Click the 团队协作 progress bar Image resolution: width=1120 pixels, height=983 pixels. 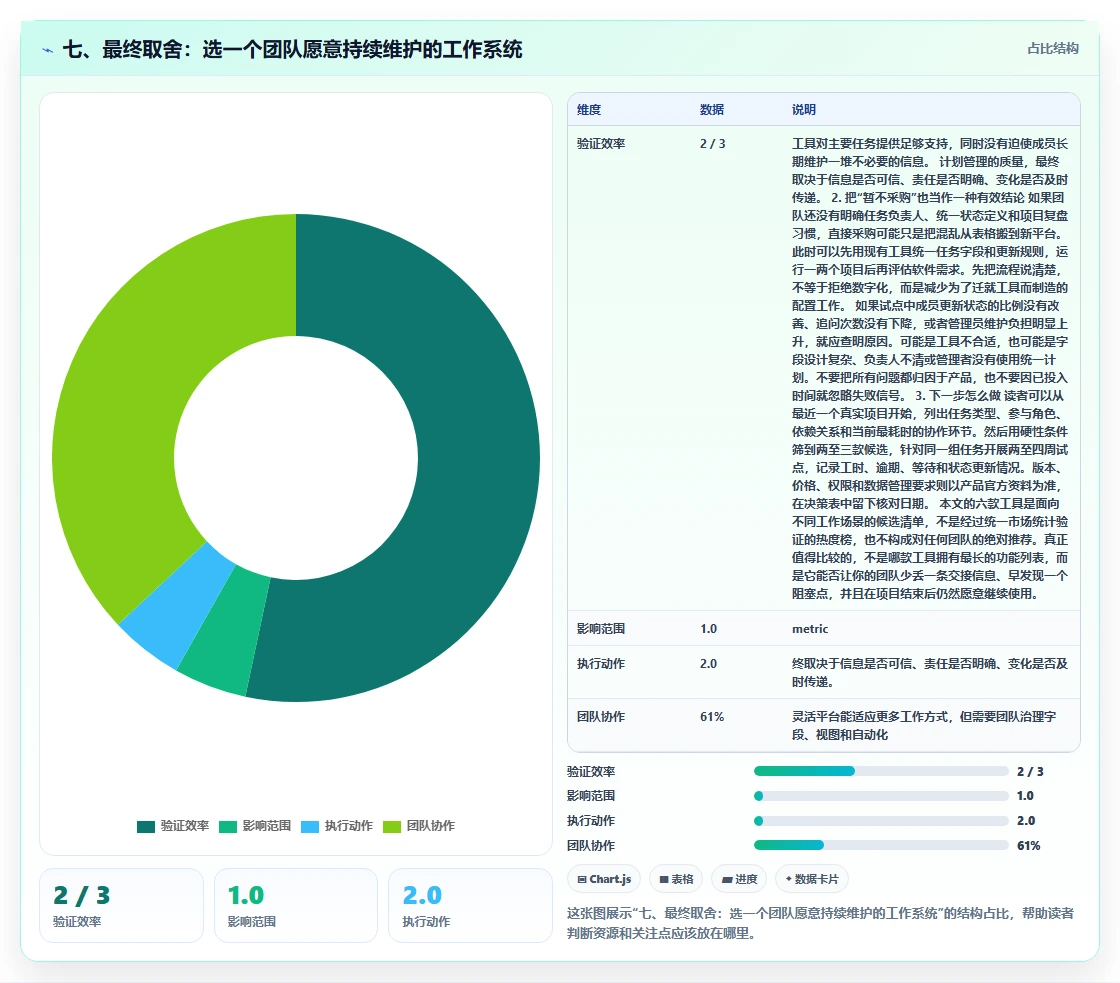(x=881, y=845)
